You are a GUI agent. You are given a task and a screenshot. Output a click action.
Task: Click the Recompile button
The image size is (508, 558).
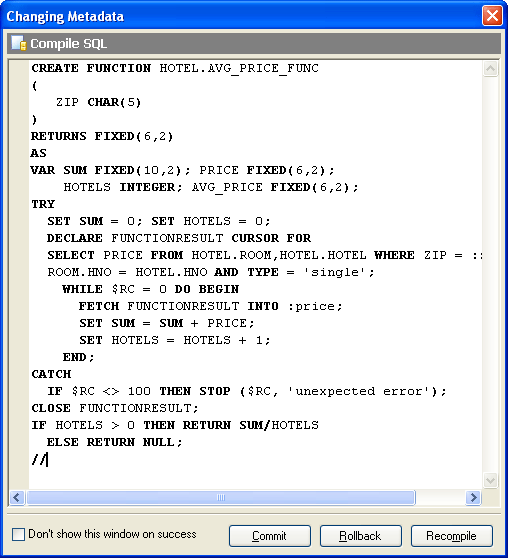451,536
